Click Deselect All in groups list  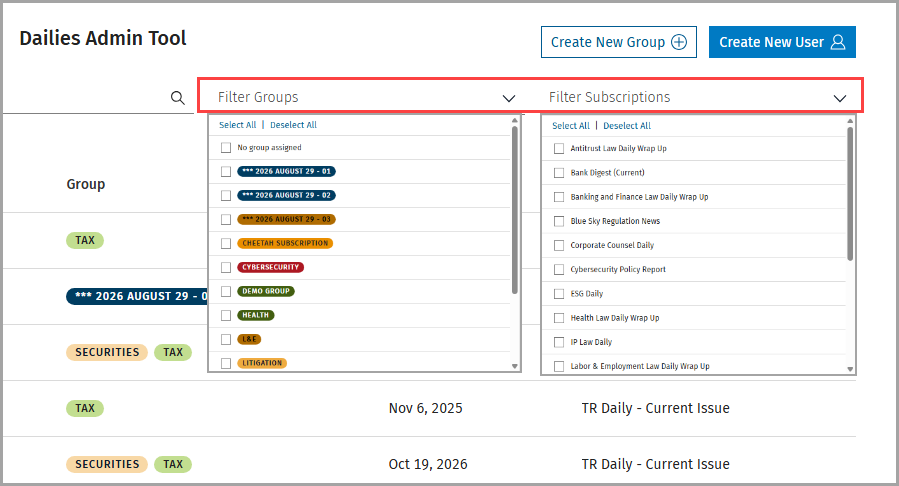[293, 125]
